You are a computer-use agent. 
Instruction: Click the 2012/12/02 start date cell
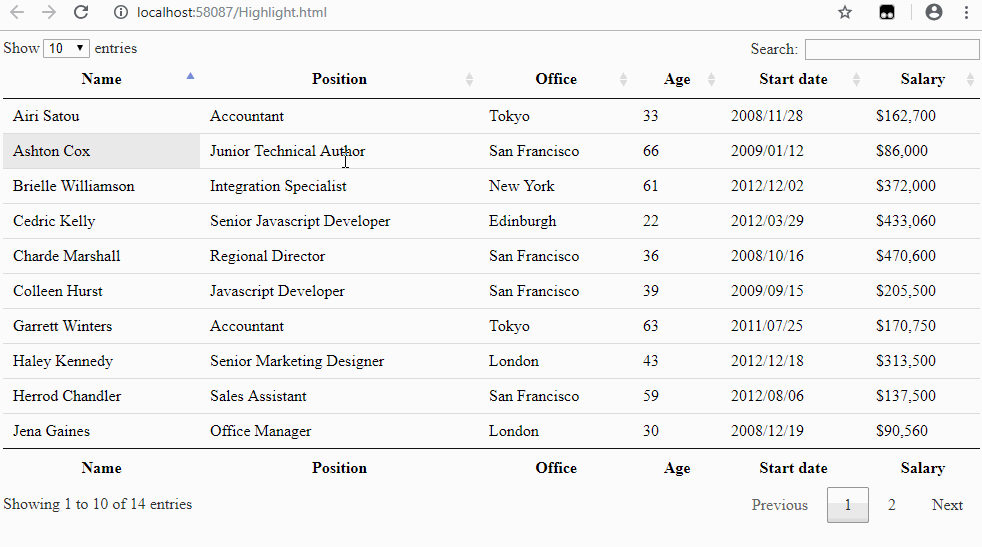click(x=793, y=186)
